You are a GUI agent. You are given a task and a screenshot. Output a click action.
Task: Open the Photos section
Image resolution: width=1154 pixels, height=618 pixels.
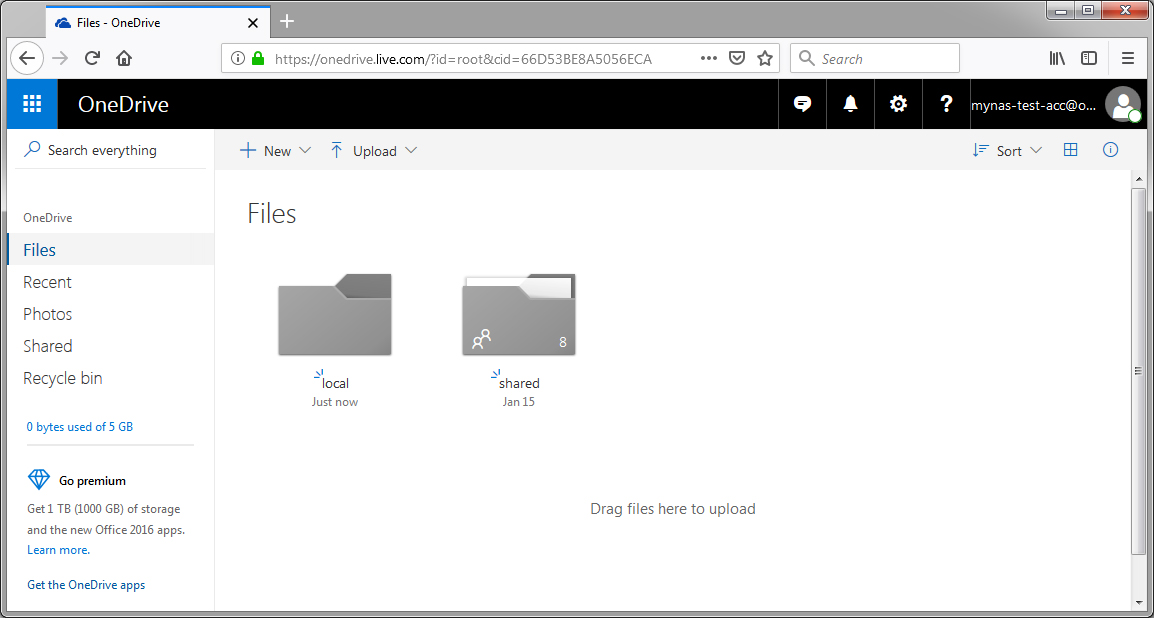coord(47,313)
